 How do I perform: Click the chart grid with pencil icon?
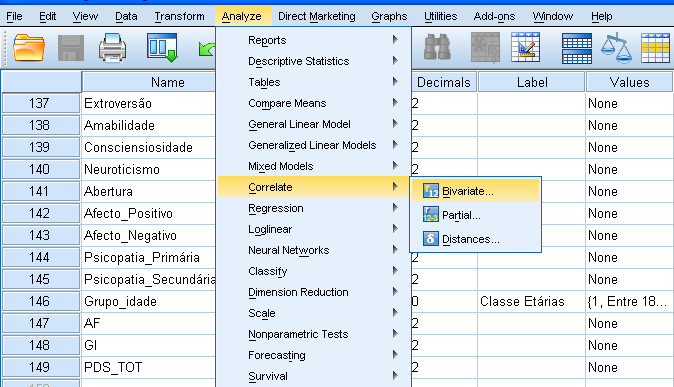pyautogui.click(x=525, y=47)
